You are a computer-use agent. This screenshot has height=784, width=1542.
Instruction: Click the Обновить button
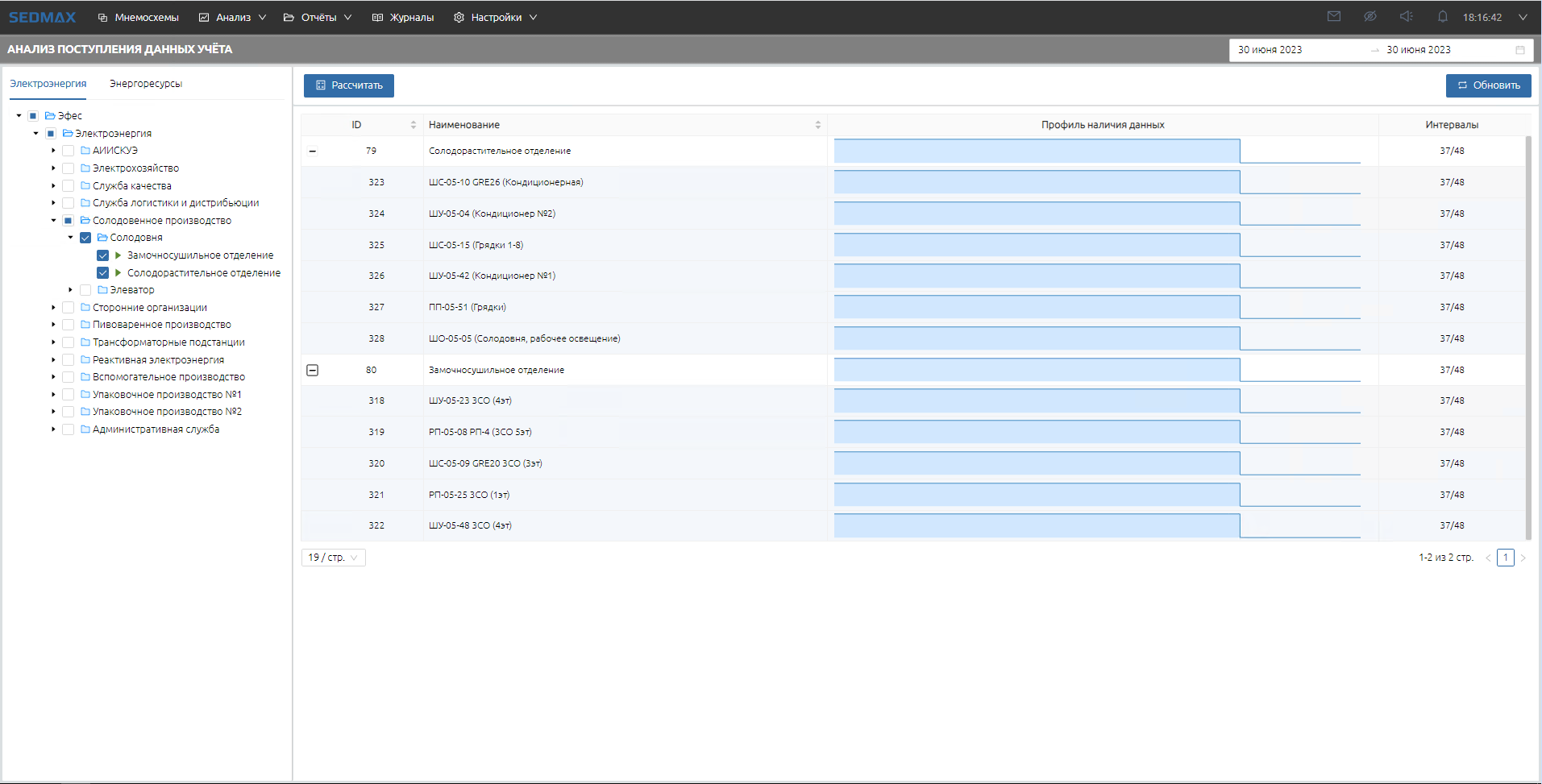(x=1488, y=85)
